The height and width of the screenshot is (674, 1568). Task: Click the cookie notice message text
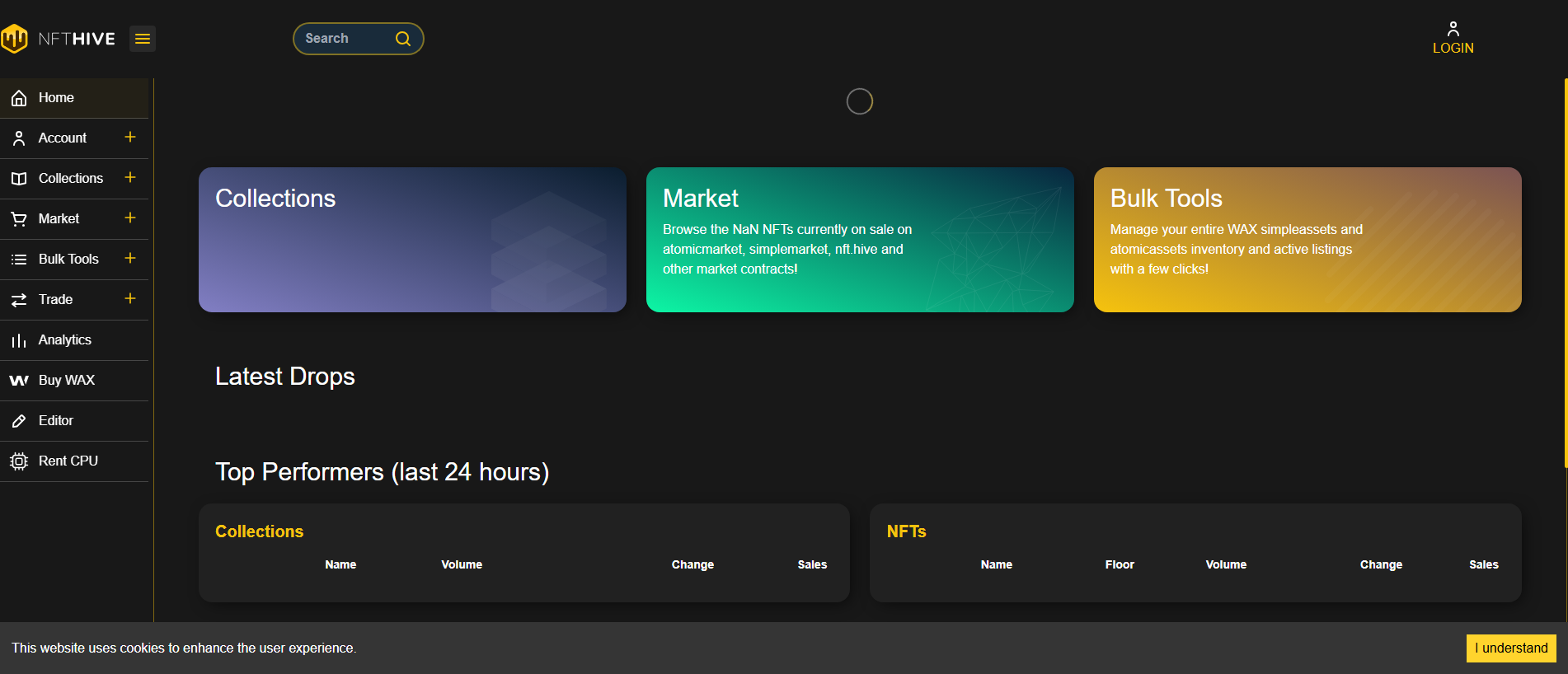click(184, 648)
